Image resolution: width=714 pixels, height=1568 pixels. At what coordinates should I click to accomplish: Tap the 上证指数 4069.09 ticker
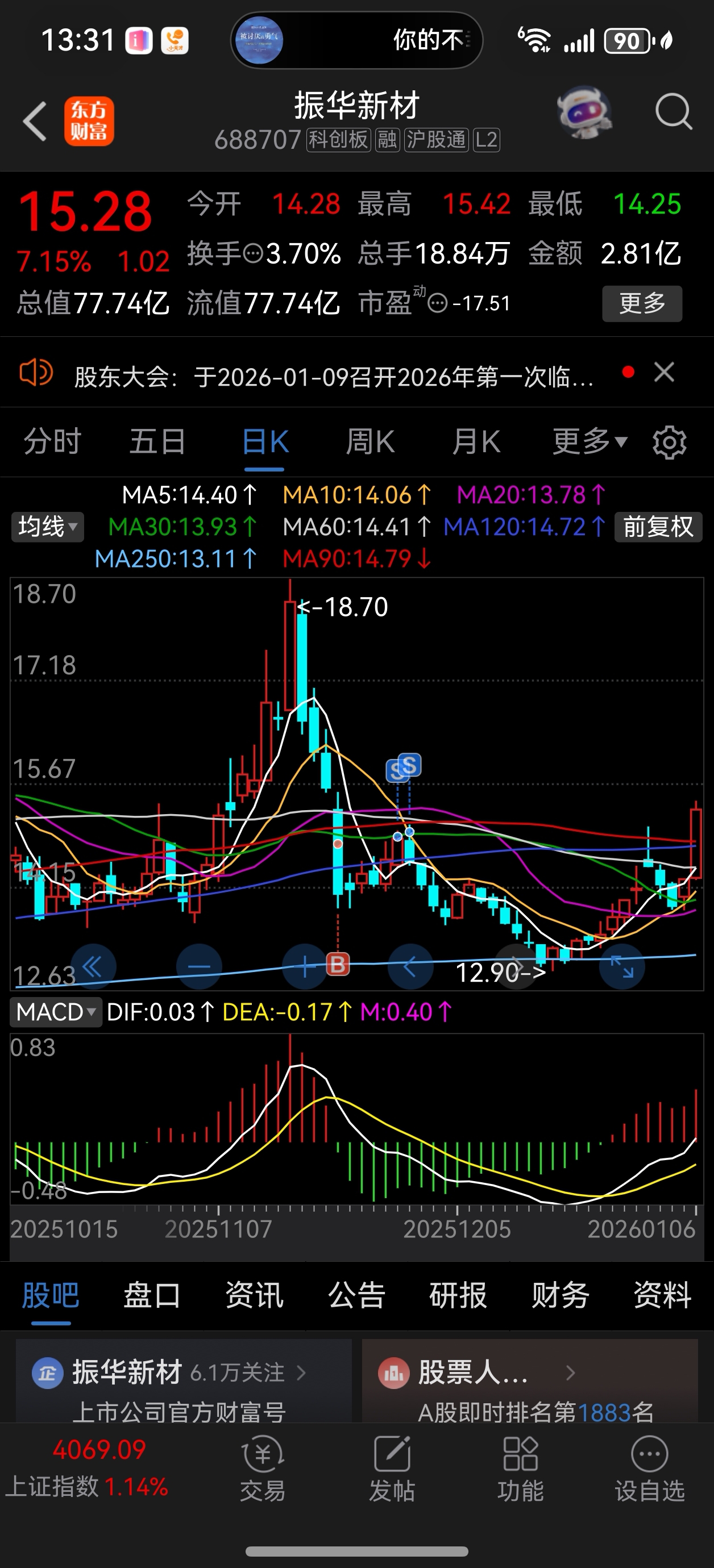87,1468
